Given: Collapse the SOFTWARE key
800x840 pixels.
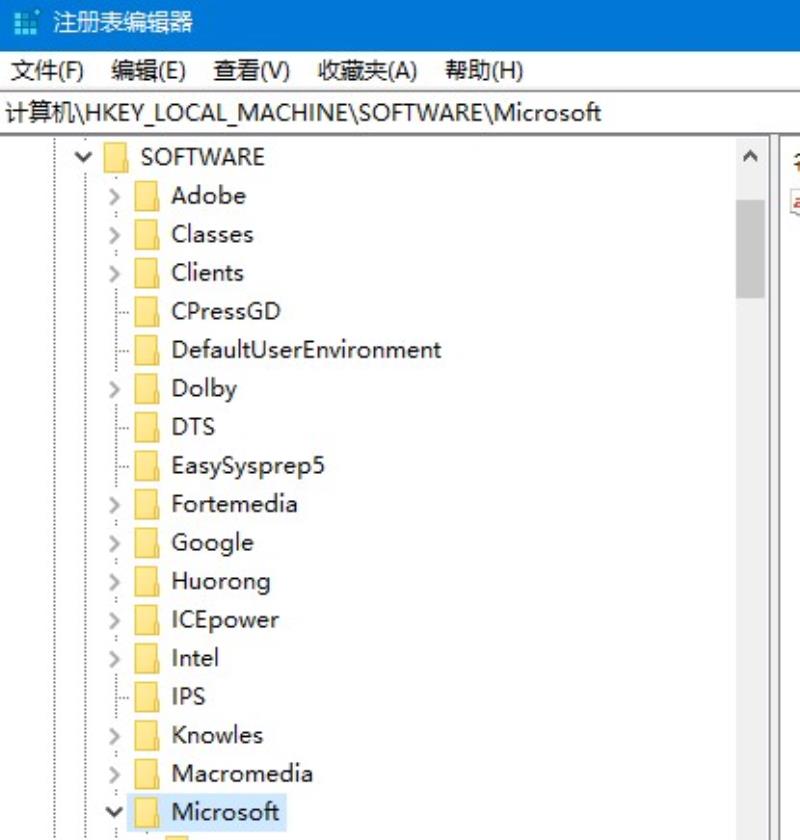Looking at the screenshot, I should pyautogui.click(x=84, y=158).
